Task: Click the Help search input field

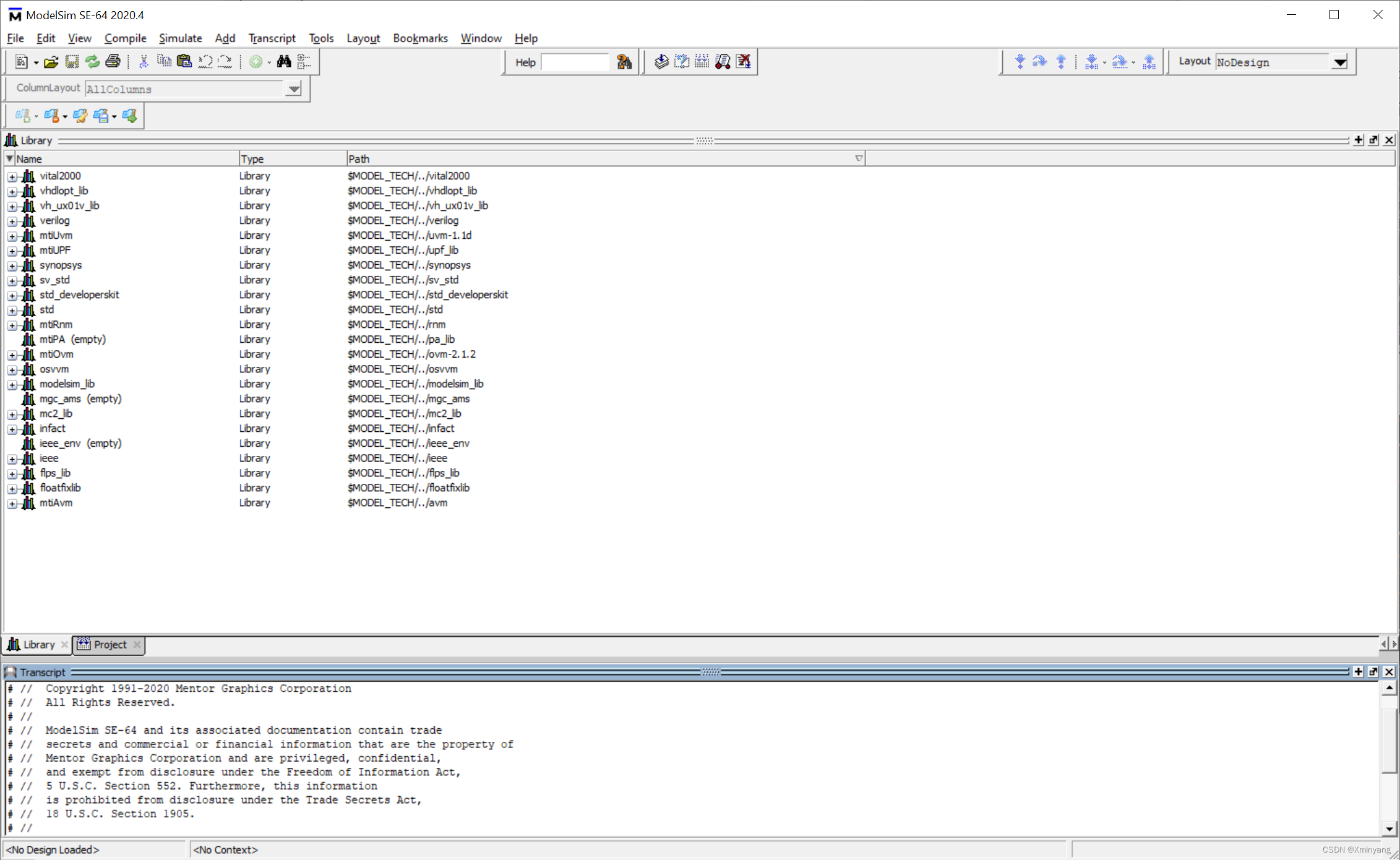Action: 575,62
